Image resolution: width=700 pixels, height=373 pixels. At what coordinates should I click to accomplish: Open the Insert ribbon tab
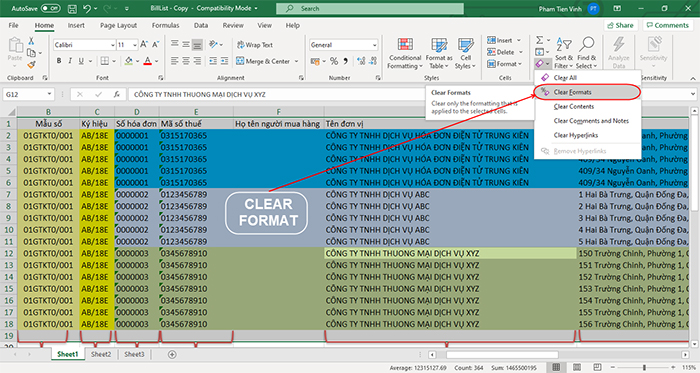click(x=76, y=25)
